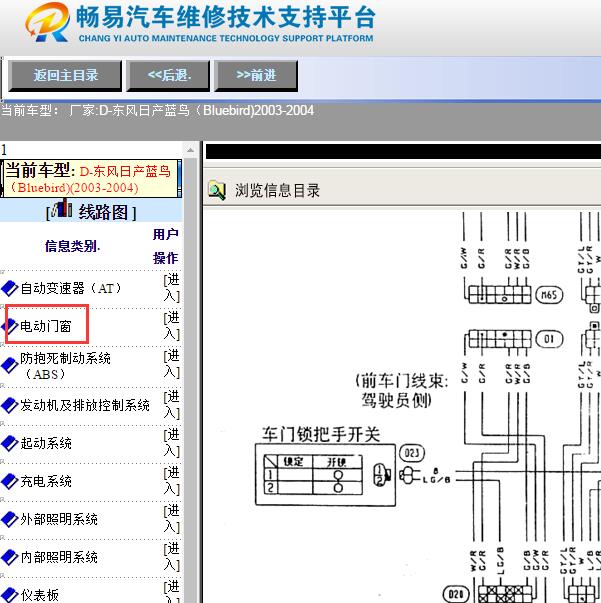Image resolution: width=601 pixels, height=603 pixels.
Task: Click blue book icon beside 电动门窗
Action: 10,326
